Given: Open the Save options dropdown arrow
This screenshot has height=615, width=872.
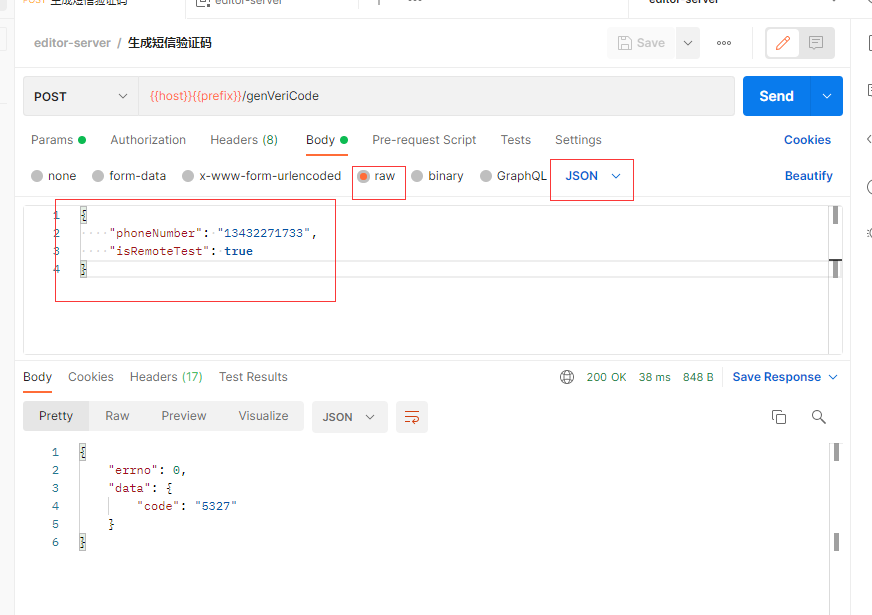Looking at the screenshot, I should pos(688,43).
